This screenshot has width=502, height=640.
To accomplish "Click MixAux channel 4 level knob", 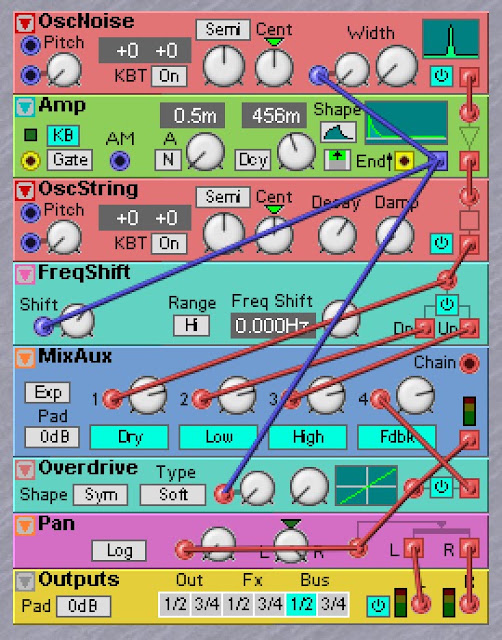I will 415,396.
